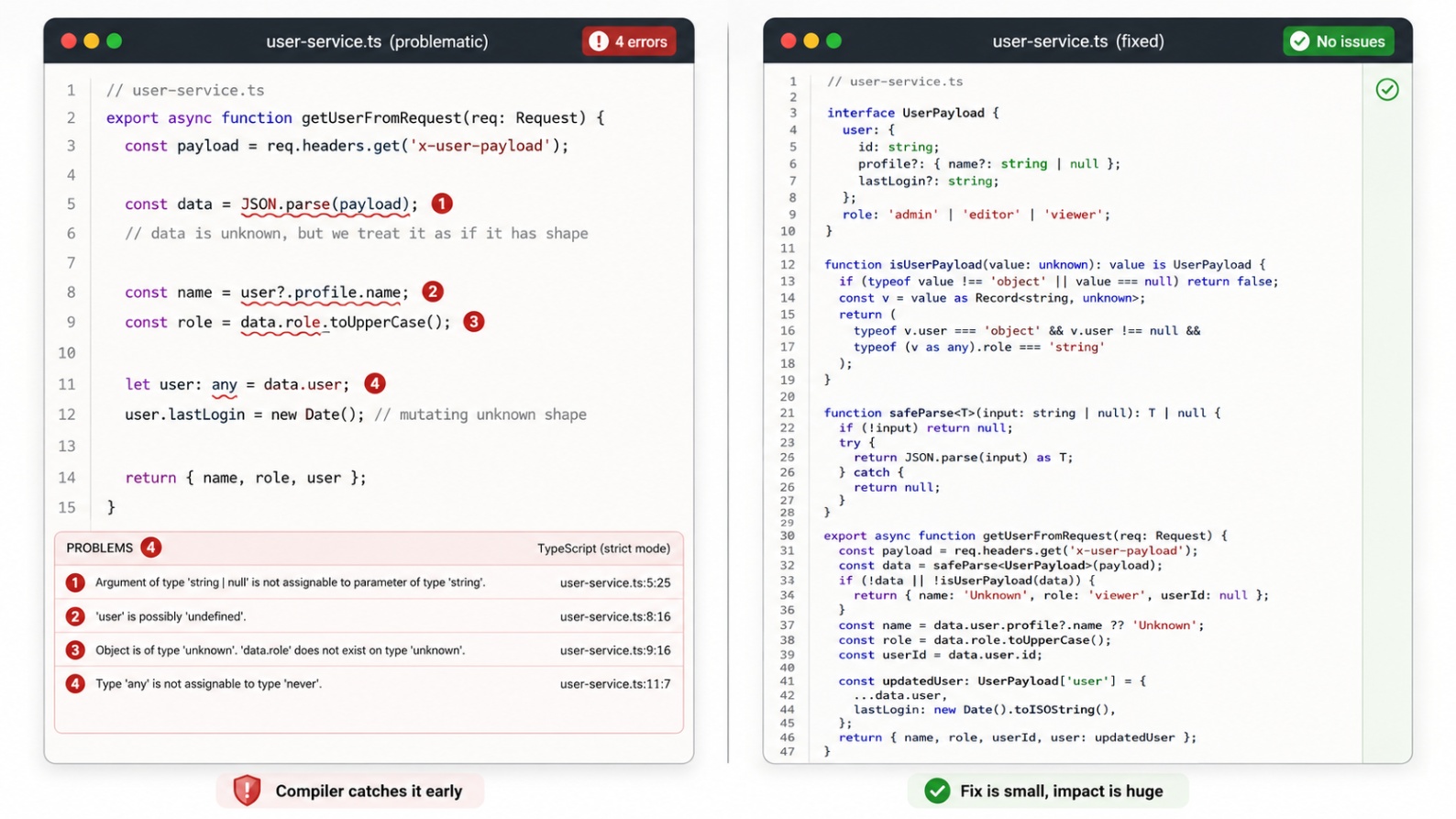Click exclamation icon inside the '4 errors' badge

click(x=599, y=41)
